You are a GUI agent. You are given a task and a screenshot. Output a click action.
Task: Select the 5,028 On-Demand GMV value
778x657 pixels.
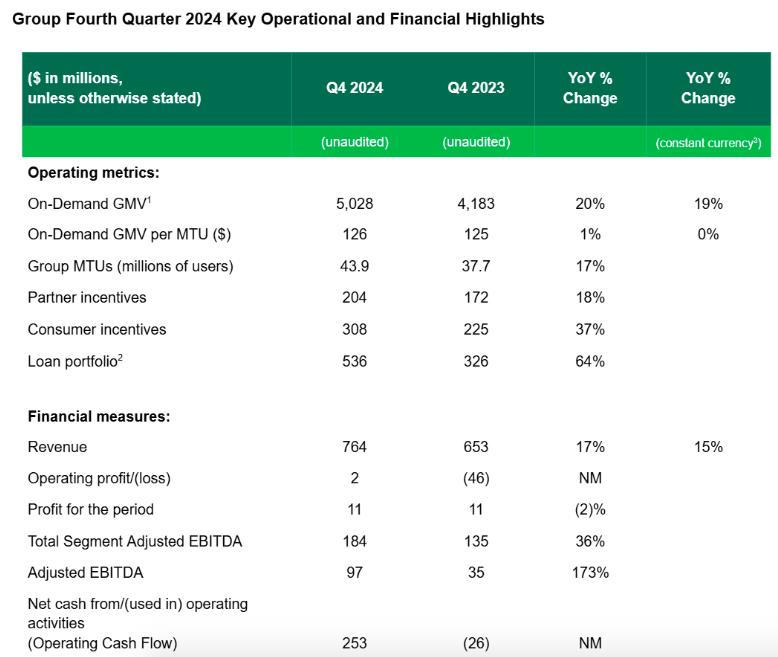click(x=354, y=204)
